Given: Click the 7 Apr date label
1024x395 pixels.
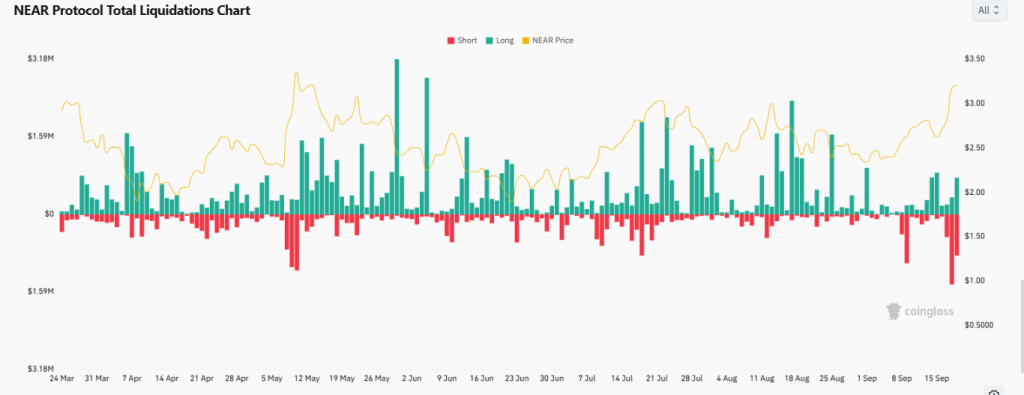Looking at the screenshot, I should 132,378.
